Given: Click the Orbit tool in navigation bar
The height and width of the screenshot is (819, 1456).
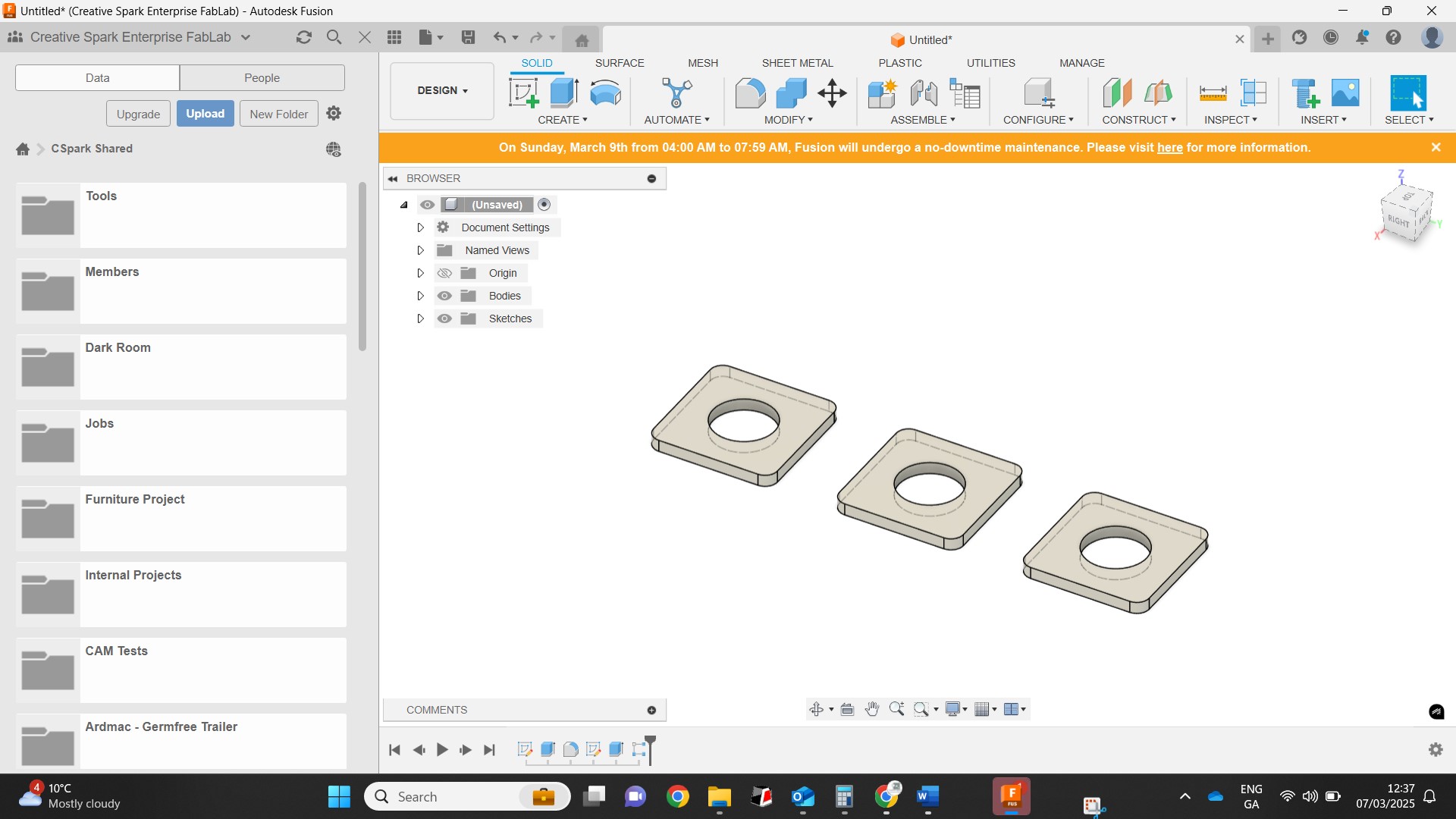Looking at the screenshot, I should [816, 709].
